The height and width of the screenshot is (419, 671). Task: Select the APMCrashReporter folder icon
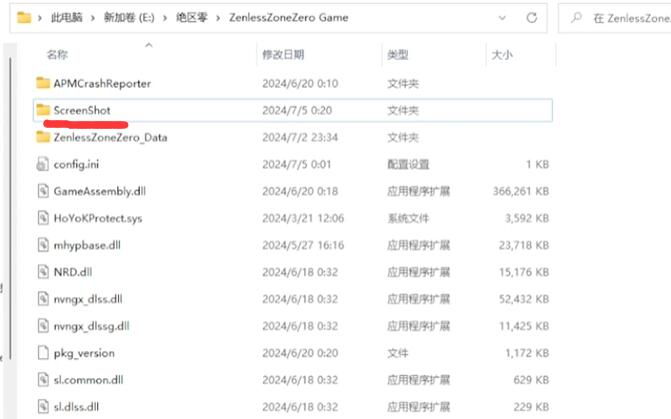point(43,82)
